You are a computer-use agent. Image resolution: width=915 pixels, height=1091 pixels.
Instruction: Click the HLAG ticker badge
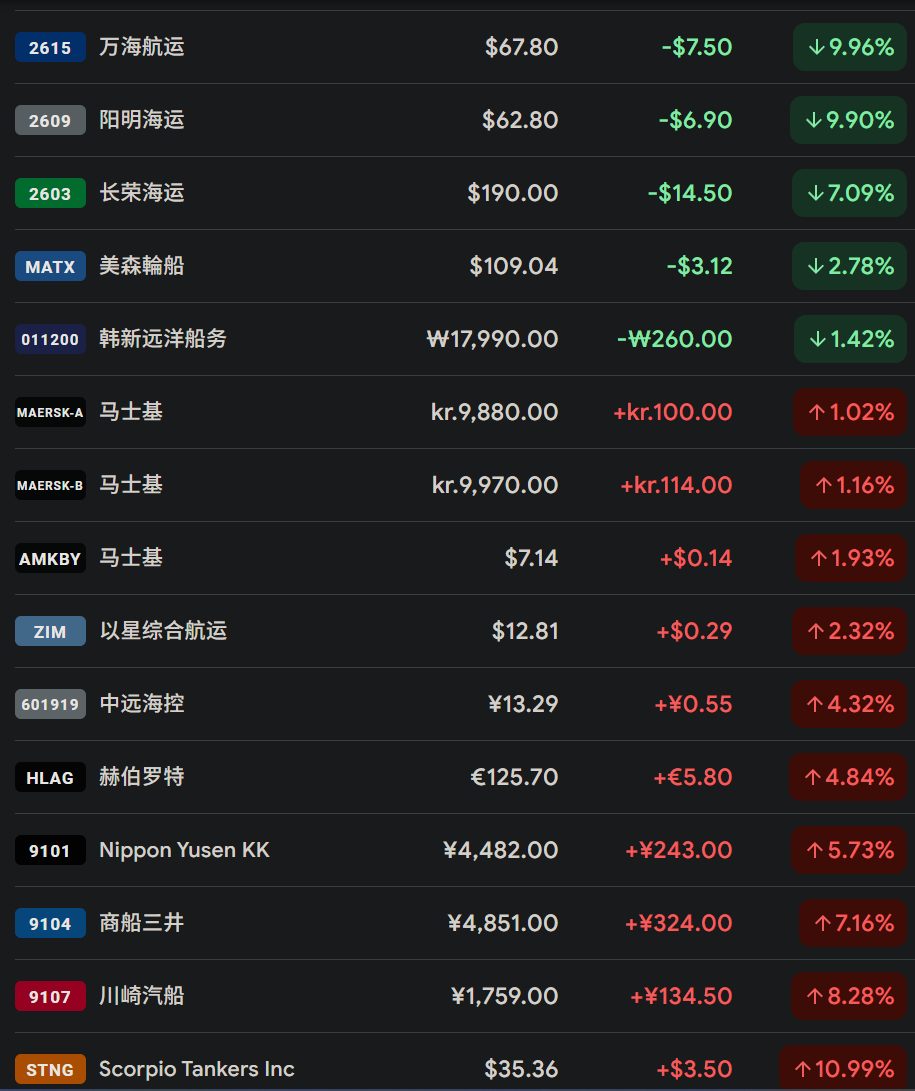click(50, 777)
